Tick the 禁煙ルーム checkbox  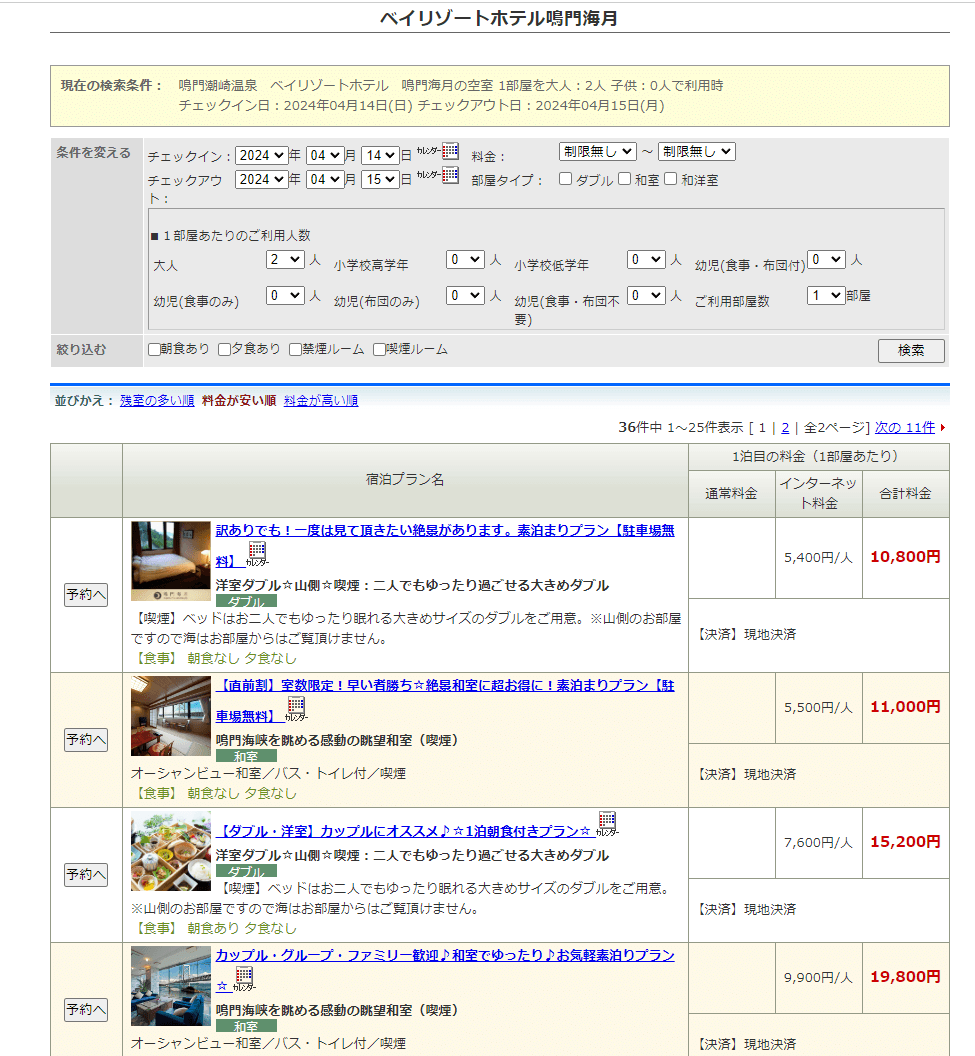pos(295,350)
